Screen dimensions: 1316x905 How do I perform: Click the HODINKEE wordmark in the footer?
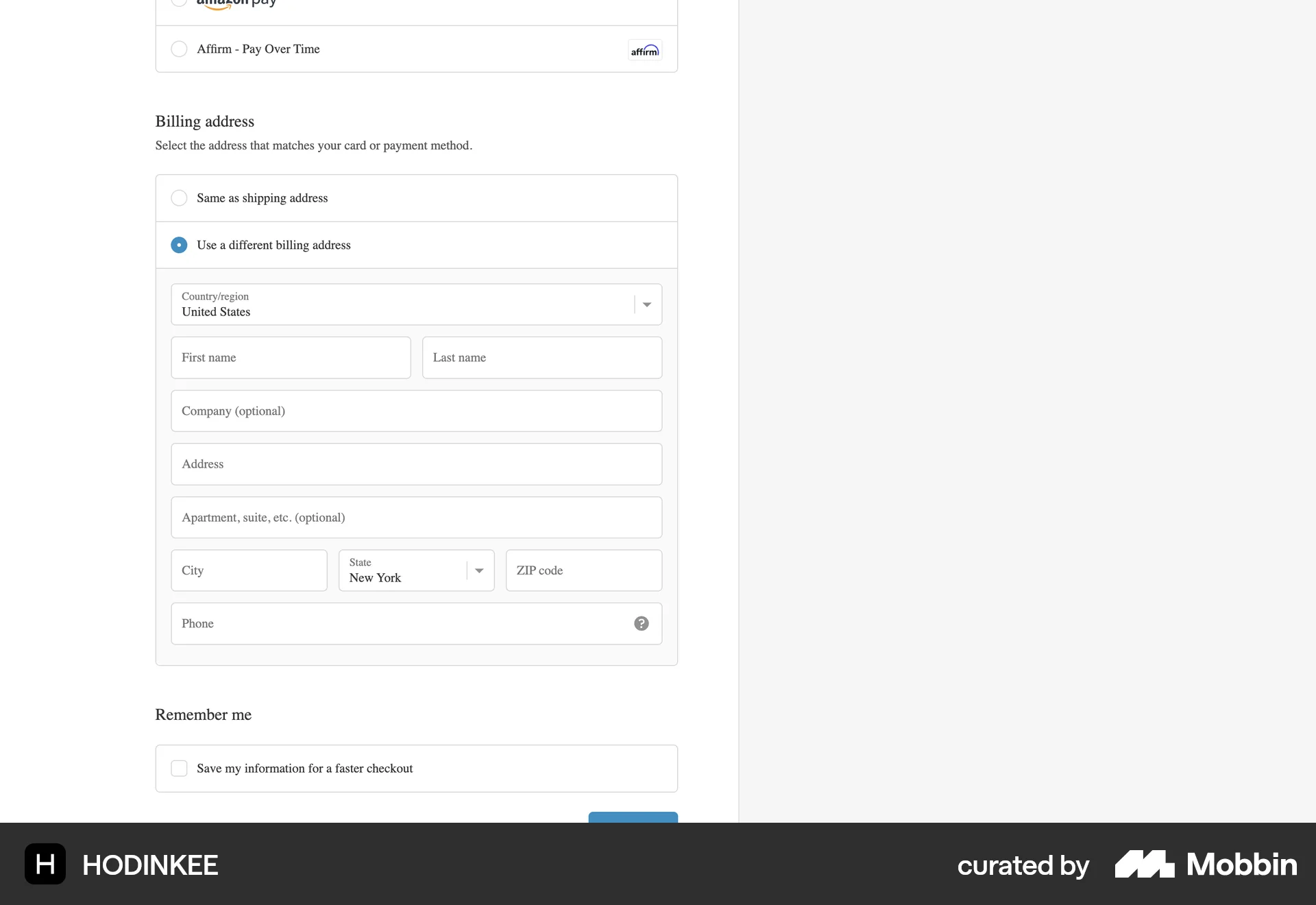[149, 864]
